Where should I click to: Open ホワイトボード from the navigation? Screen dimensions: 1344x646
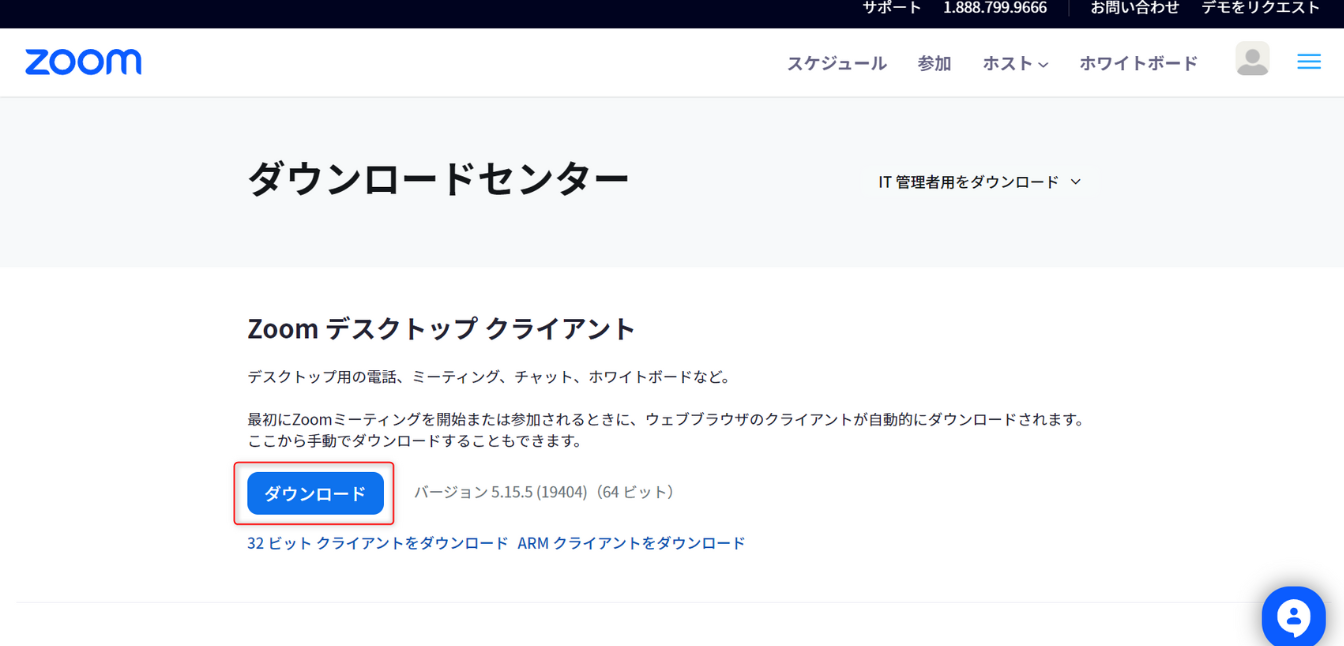click(1138, 63)
